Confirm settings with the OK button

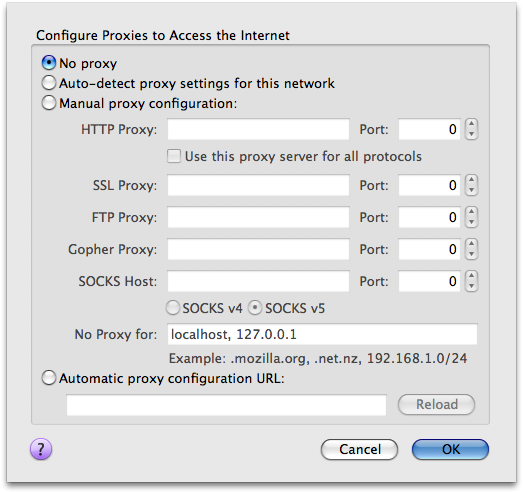(450, 449)
